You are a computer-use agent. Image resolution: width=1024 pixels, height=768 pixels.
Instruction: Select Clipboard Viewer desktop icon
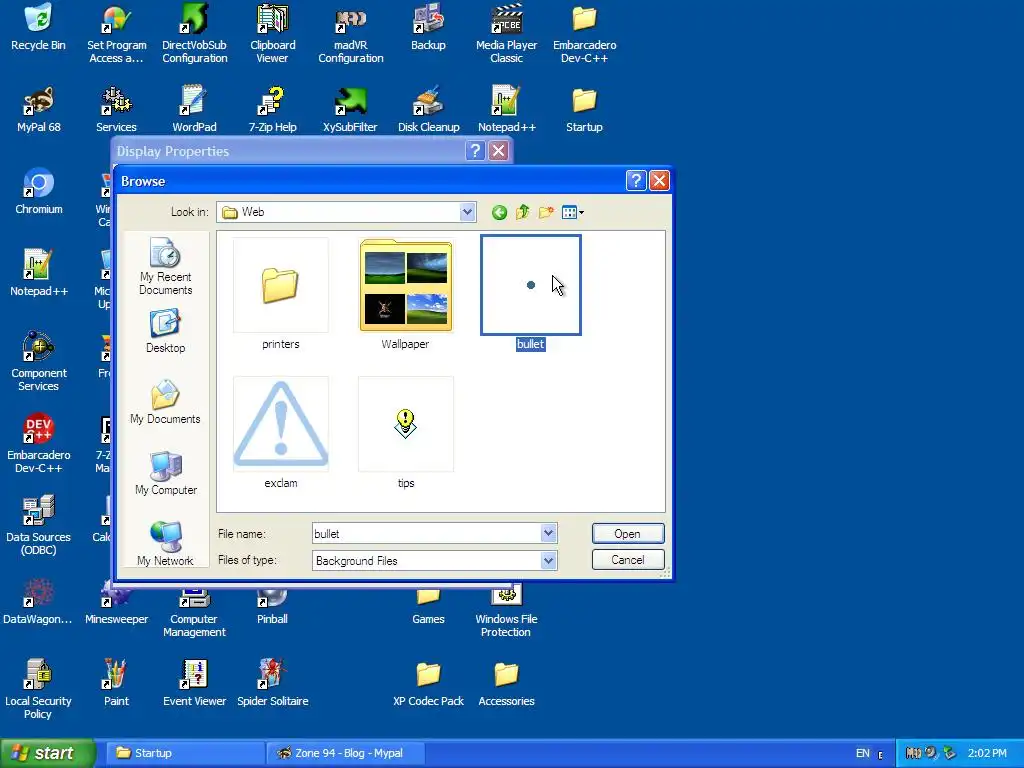tap(272, 34)
